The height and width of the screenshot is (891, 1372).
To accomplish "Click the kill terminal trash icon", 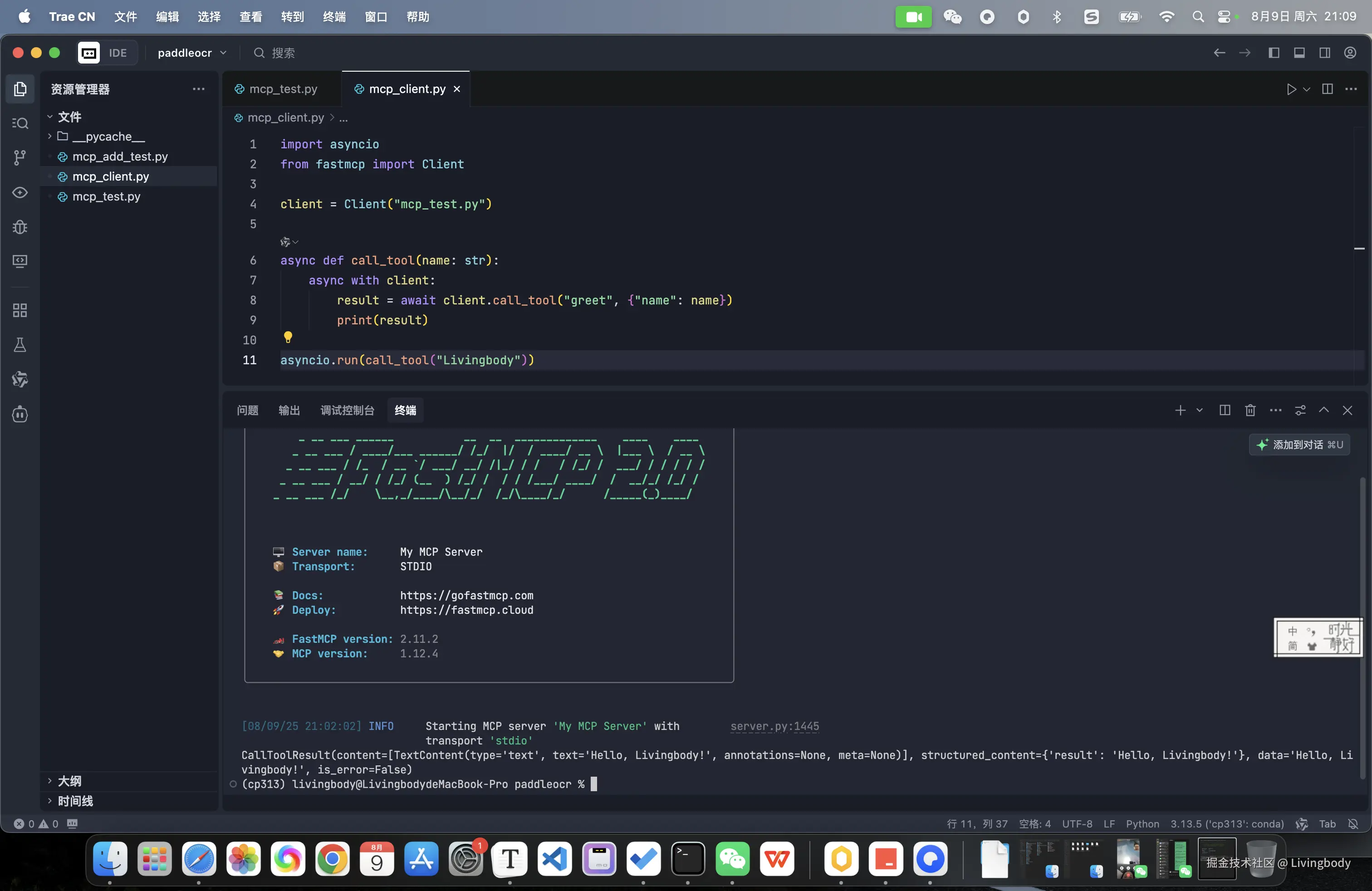I will click(x=1250, y=411).
